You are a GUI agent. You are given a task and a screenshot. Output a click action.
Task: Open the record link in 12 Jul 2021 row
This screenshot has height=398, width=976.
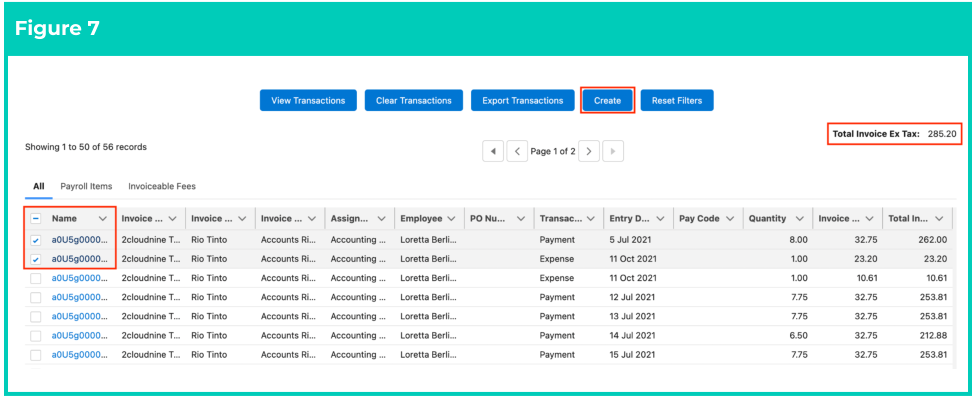pyautogui.click(x=80, y=298)
